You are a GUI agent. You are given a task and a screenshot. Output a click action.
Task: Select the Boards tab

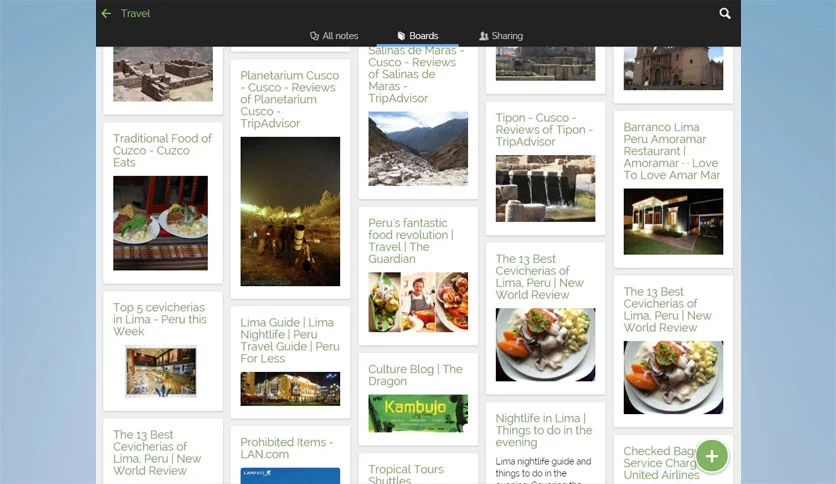pos(417,36)
